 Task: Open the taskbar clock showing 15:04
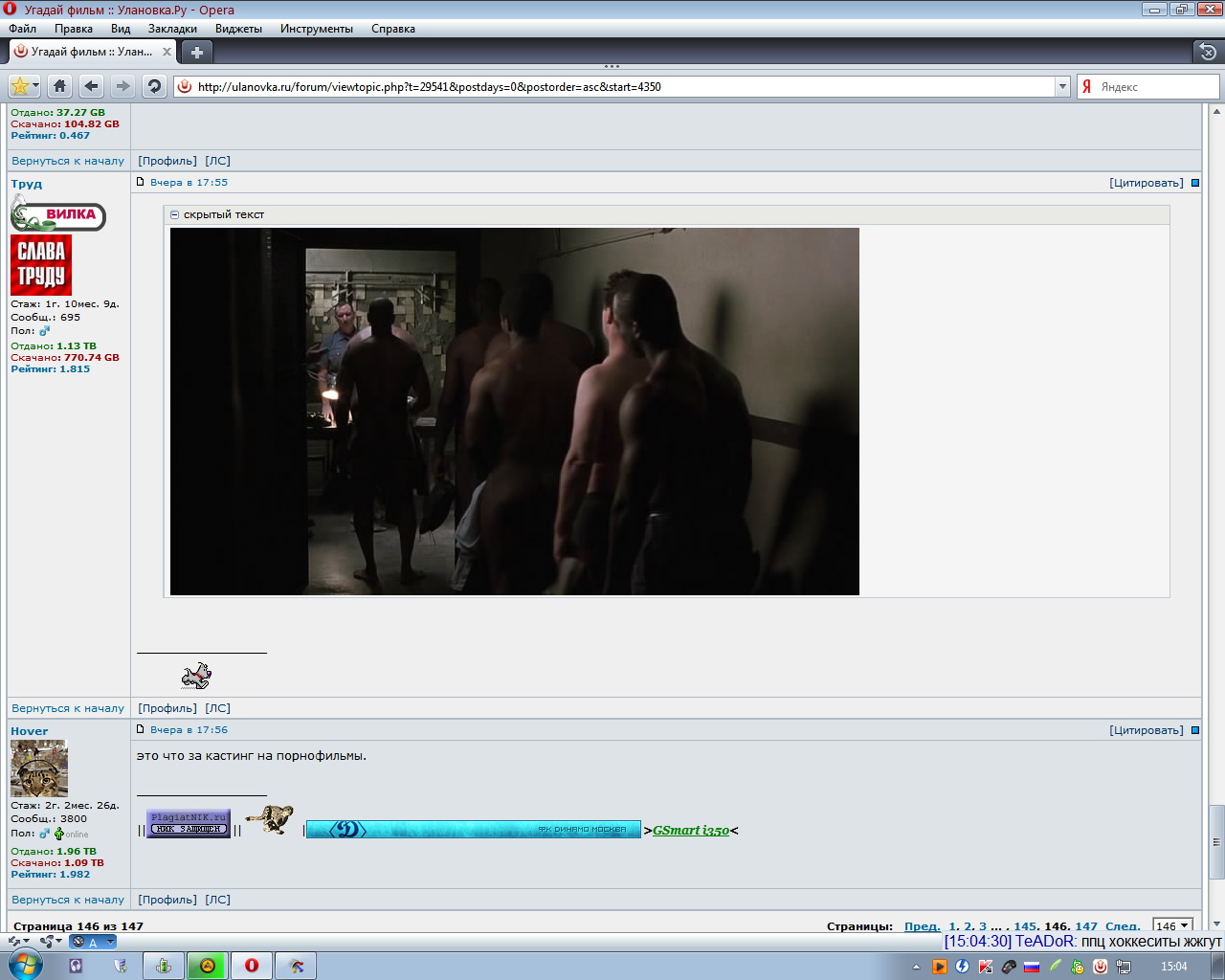[x=1174, y=967]
